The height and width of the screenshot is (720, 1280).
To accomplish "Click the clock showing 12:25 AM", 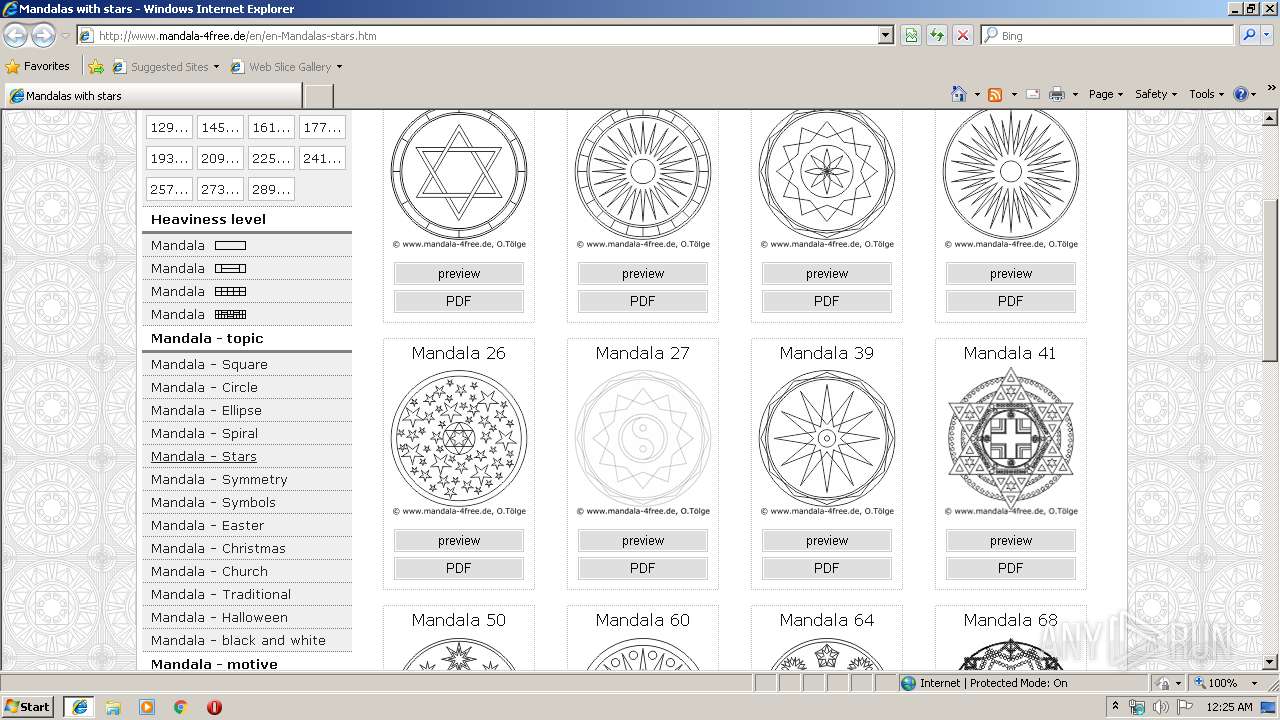I will coord(1229,707).
